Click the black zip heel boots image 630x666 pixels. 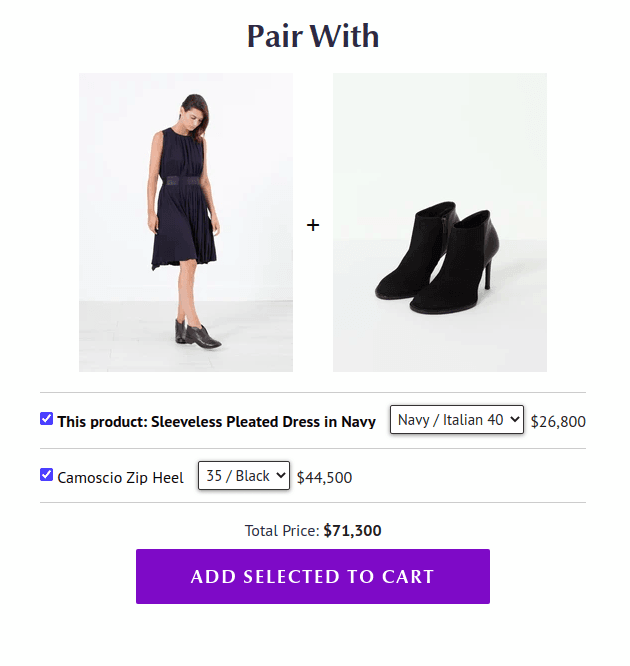(439, 222)
